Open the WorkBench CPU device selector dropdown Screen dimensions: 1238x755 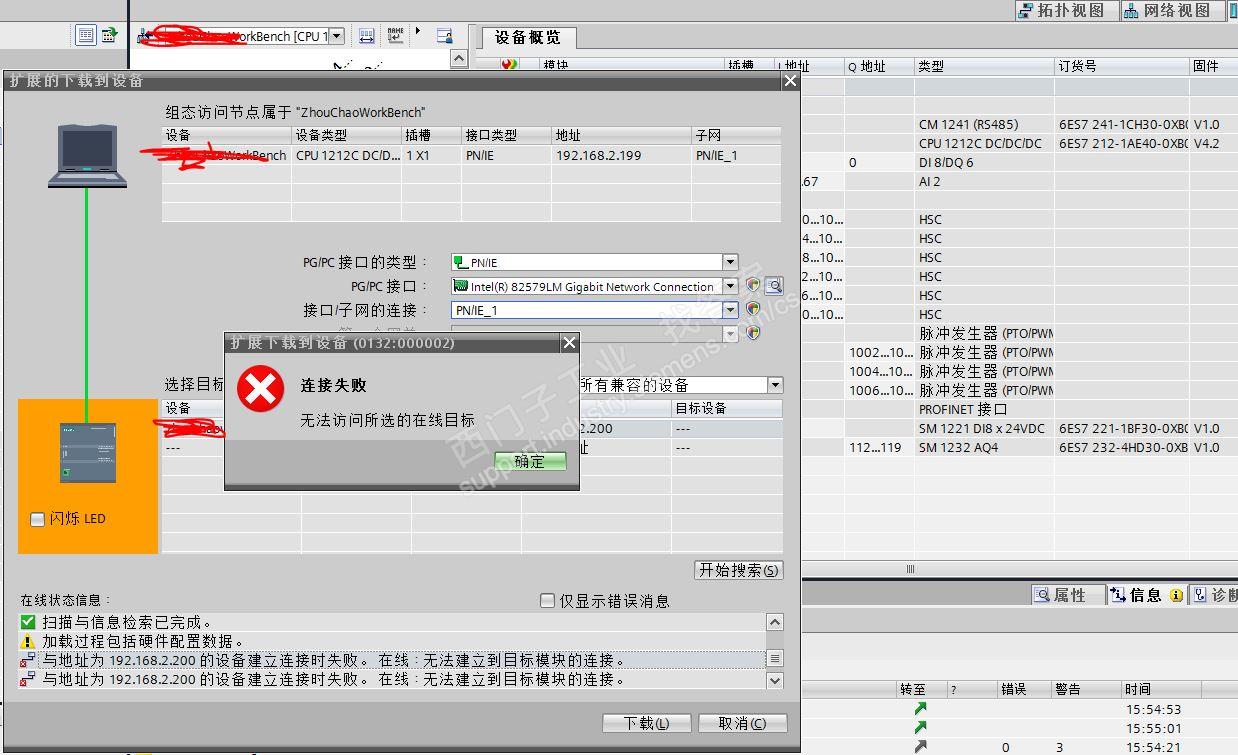pyautogui.click(x=336, y=36)
